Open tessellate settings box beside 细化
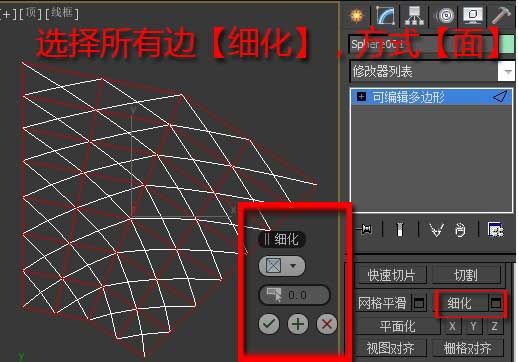This screenshot has height=362, width=518. point(496,303)
